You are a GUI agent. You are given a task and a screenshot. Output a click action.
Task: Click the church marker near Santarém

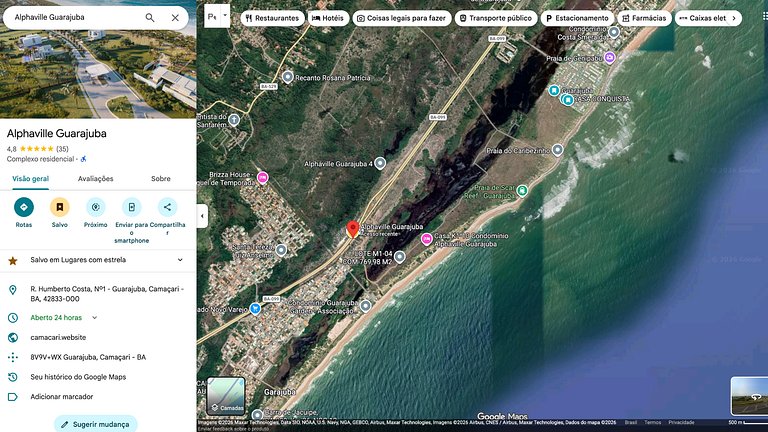coord(234,120)
